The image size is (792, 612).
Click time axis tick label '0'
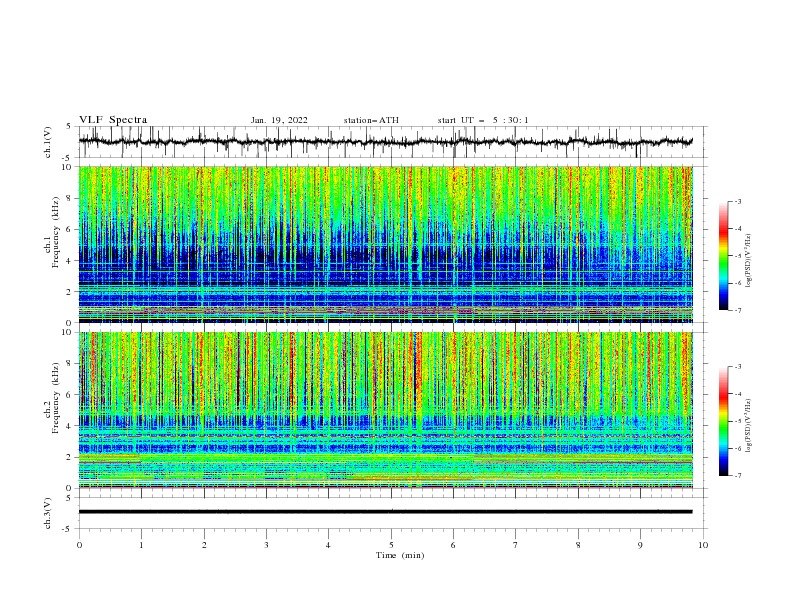click(79, 545)
